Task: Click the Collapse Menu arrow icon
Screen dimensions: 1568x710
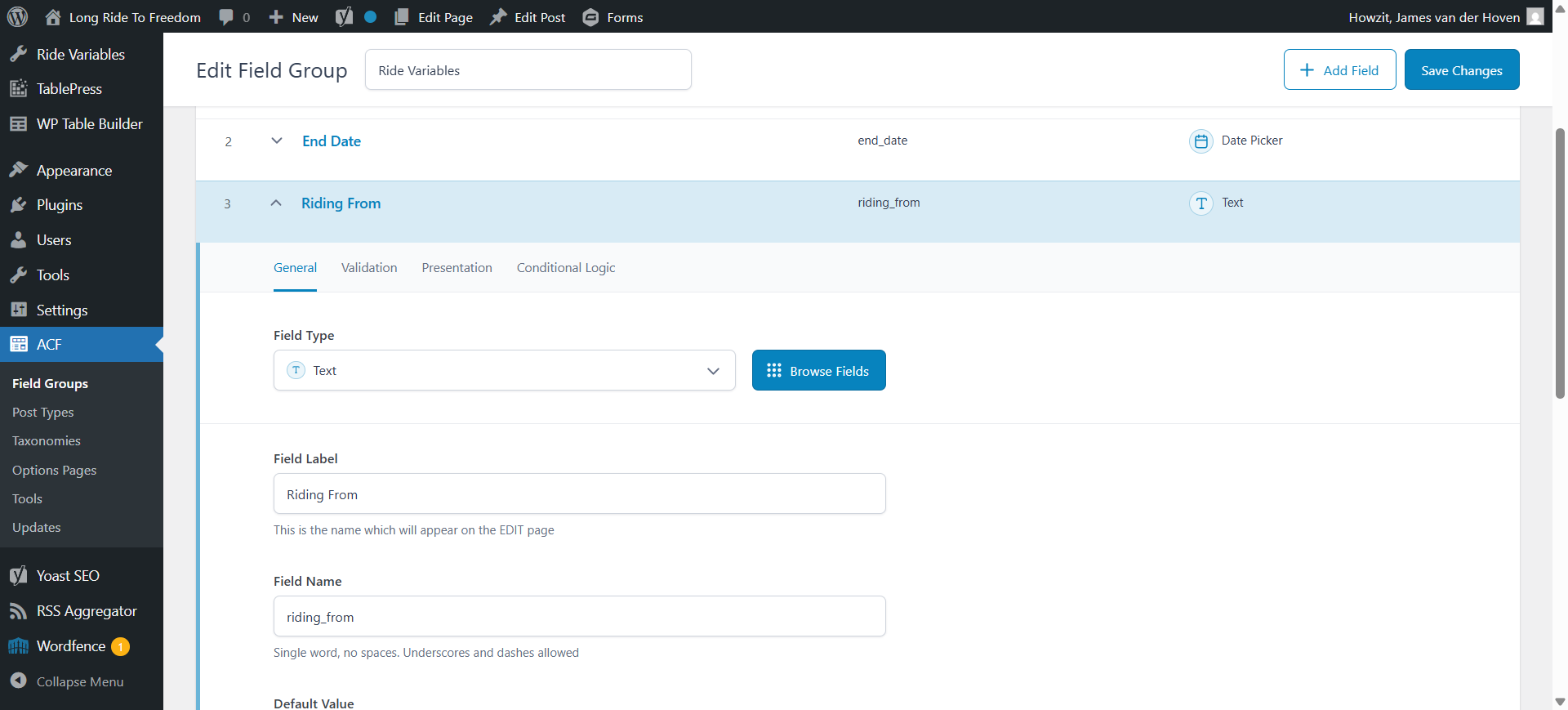Action: [x=18, y=680]
